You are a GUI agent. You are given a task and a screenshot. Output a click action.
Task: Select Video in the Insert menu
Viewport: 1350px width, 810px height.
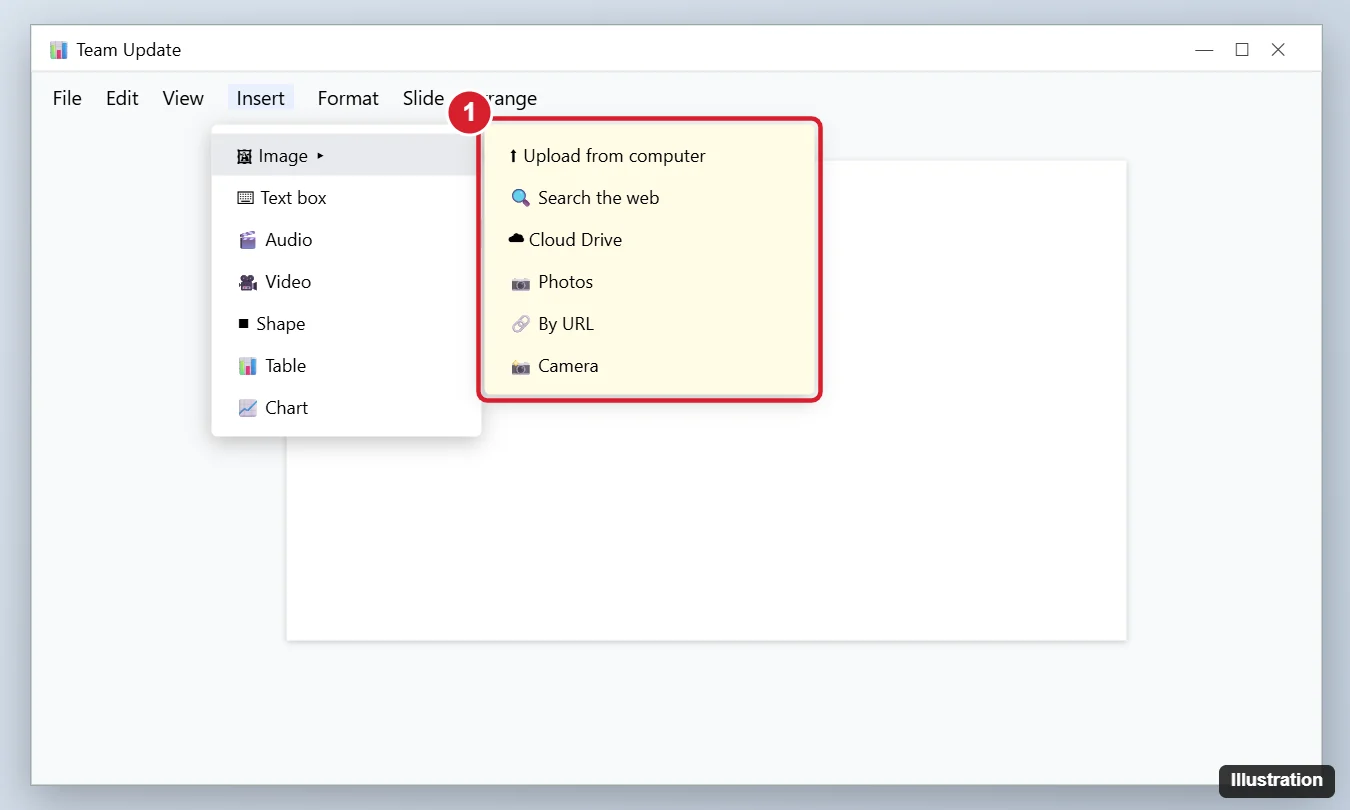pos(346,282)
